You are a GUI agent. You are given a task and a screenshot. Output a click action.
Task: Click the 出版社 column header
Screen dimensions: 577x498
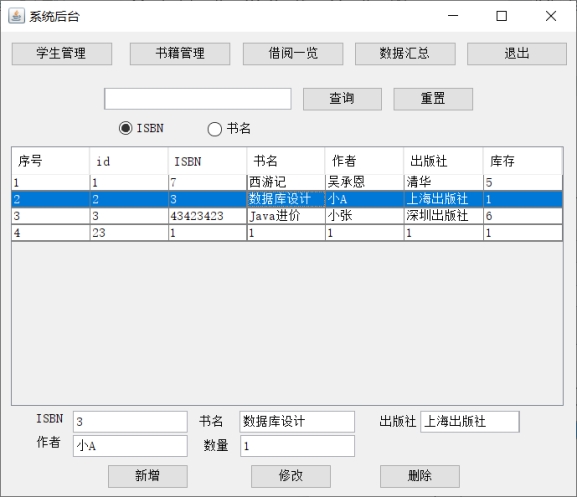[x=443, y=161]
